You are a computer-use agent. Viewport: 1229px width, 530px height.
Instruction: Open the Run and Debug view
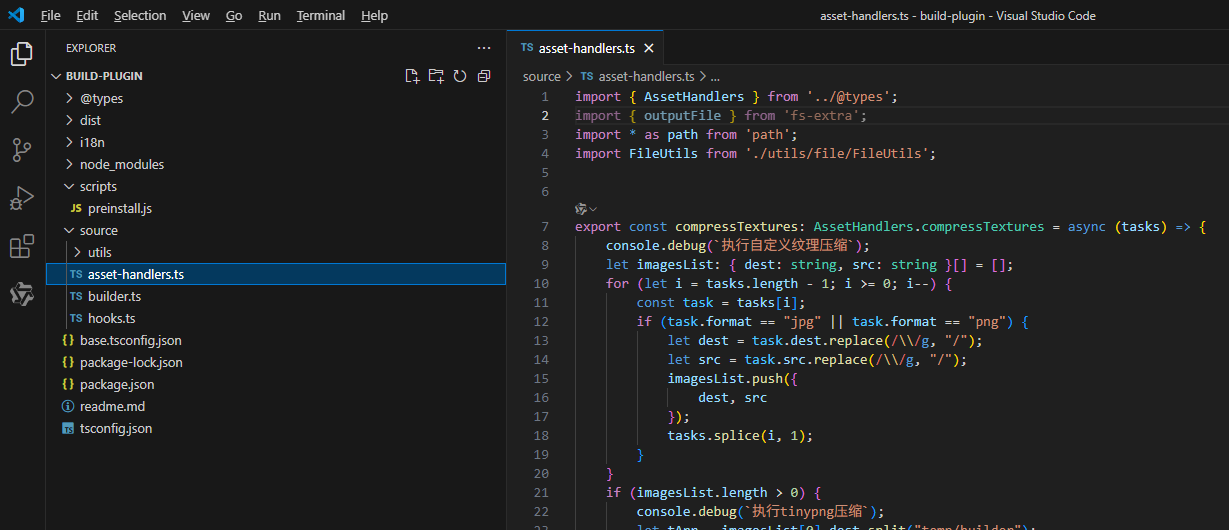click(22, 198)
